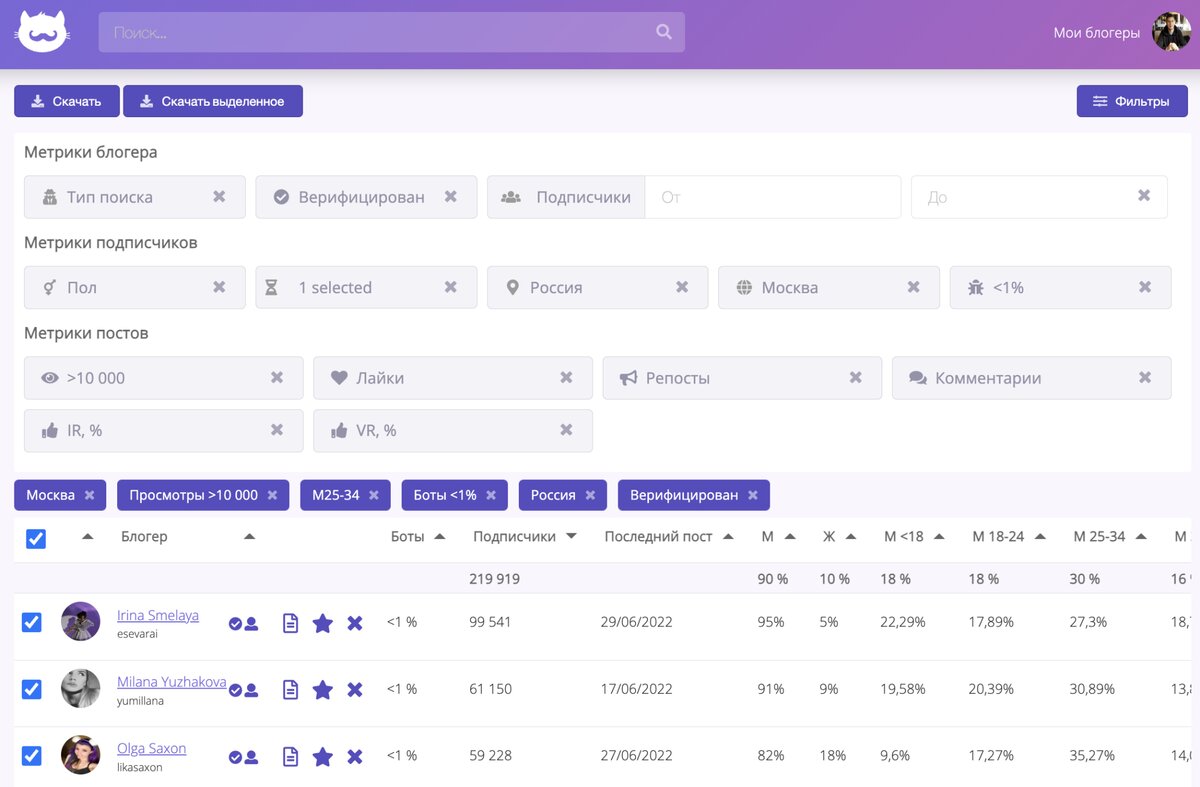Open Milana Yuzhakova profile link
The image size is (1200, 787).
coord(172,682)
